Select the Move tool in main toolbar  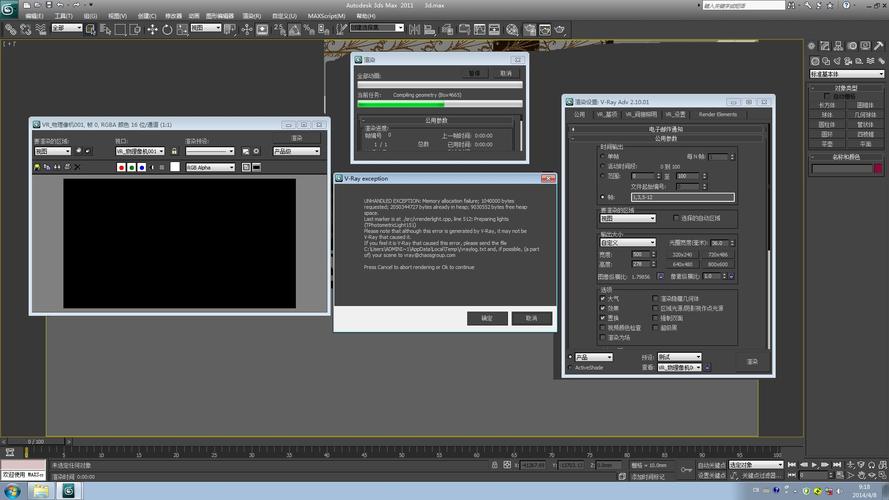click(x=153, y=29)
